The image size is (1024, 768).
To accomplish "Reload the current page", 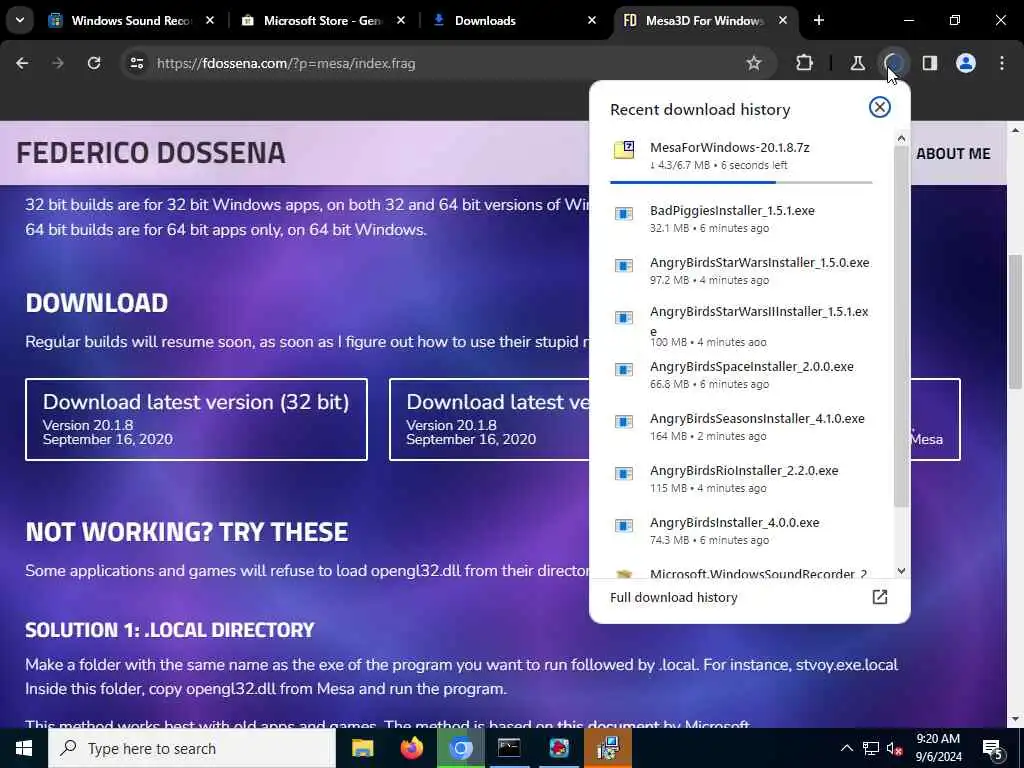I will 94,63.
